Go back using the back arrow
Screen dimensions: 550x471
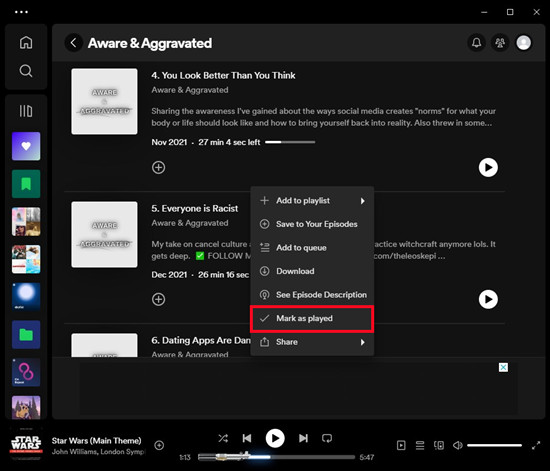point(73,43)
